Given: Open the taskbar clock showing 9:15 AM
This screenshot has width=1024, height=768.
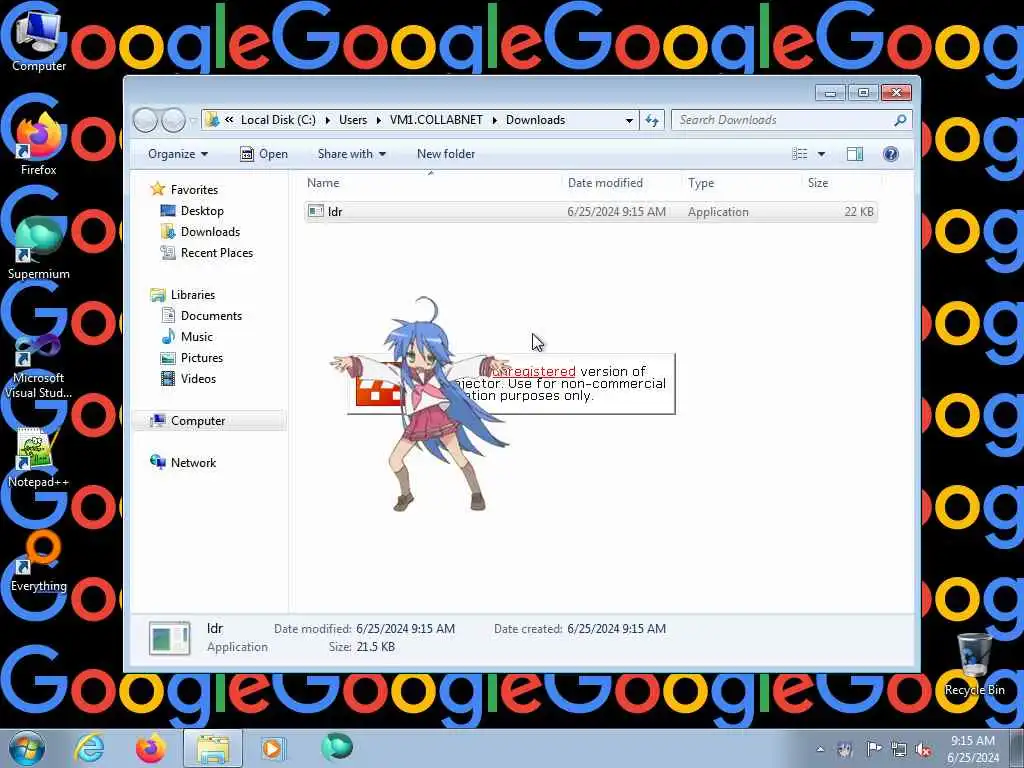Looking at the screenshot, I should tap(973, 749).
